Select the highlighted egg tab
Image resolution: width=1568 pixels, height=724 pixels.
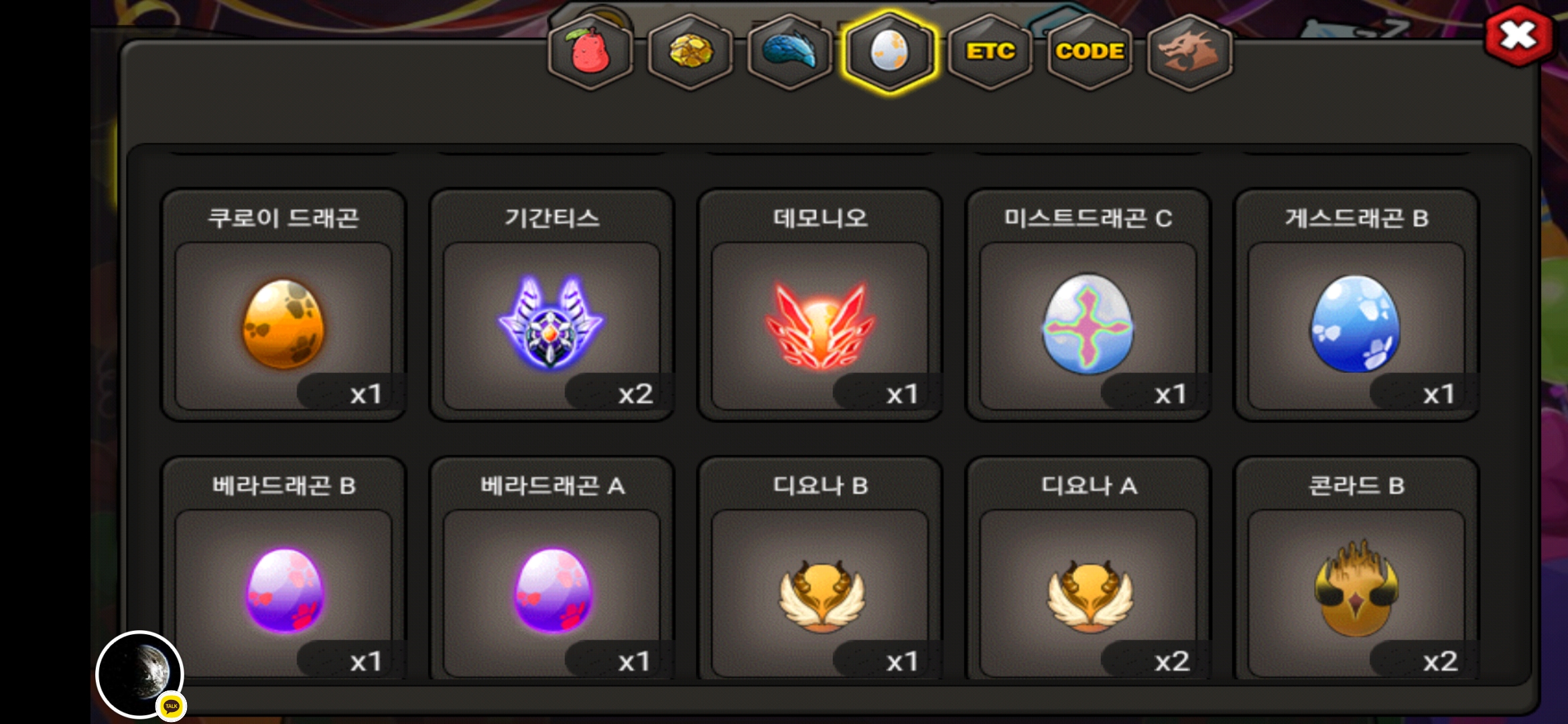889,52
